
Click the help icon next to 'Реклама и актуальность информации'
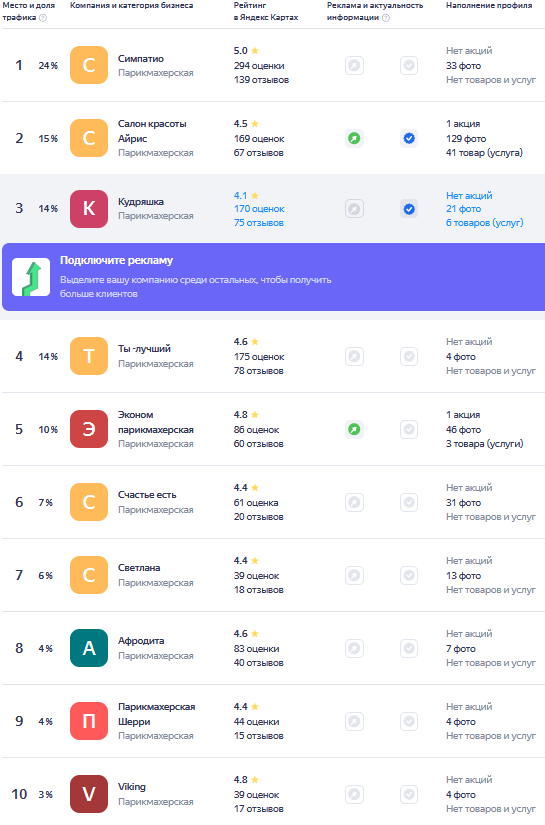(x=386, y=18)
